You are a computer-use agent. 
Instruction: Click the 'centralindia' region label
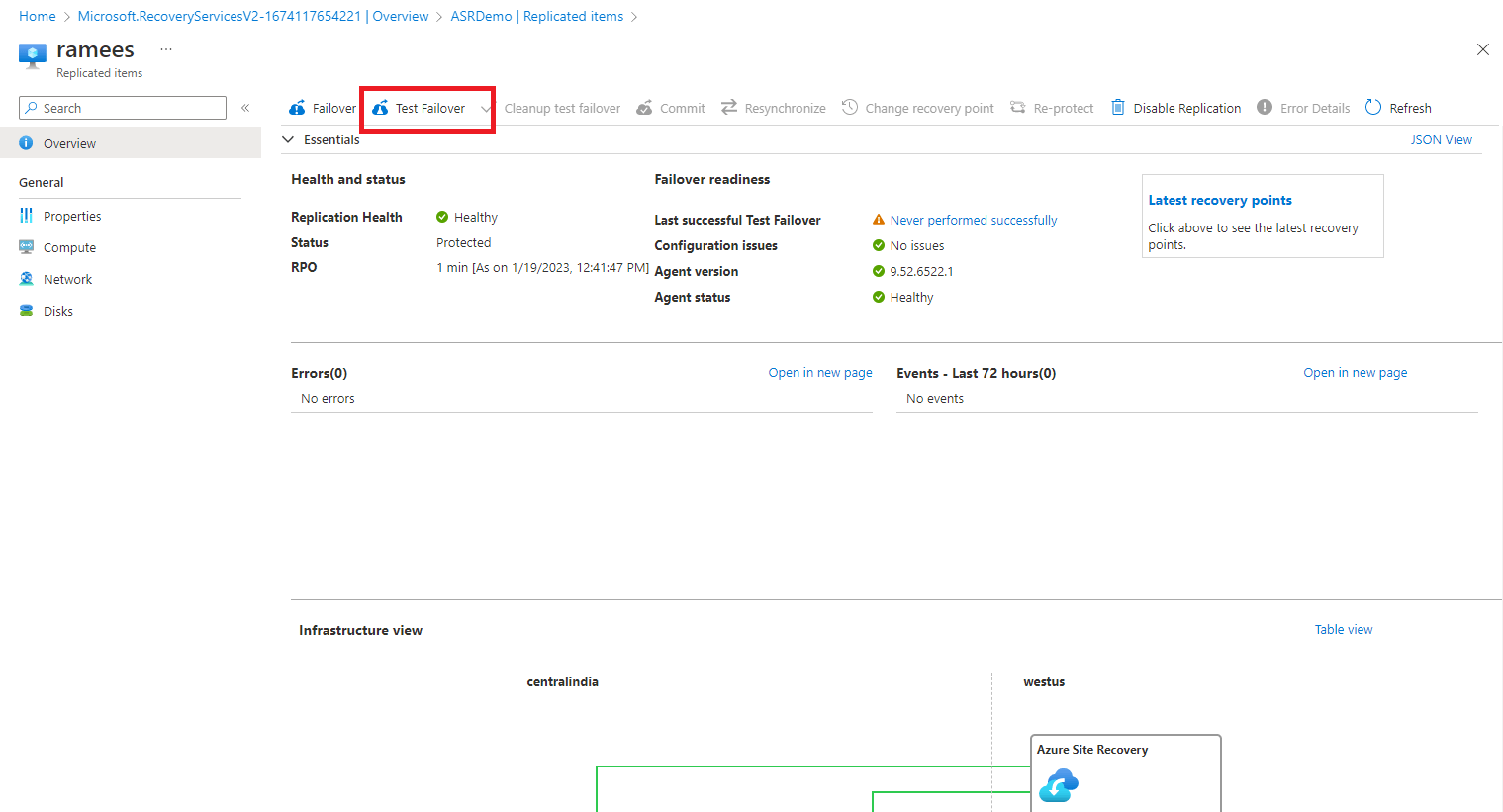pos(563,682)
